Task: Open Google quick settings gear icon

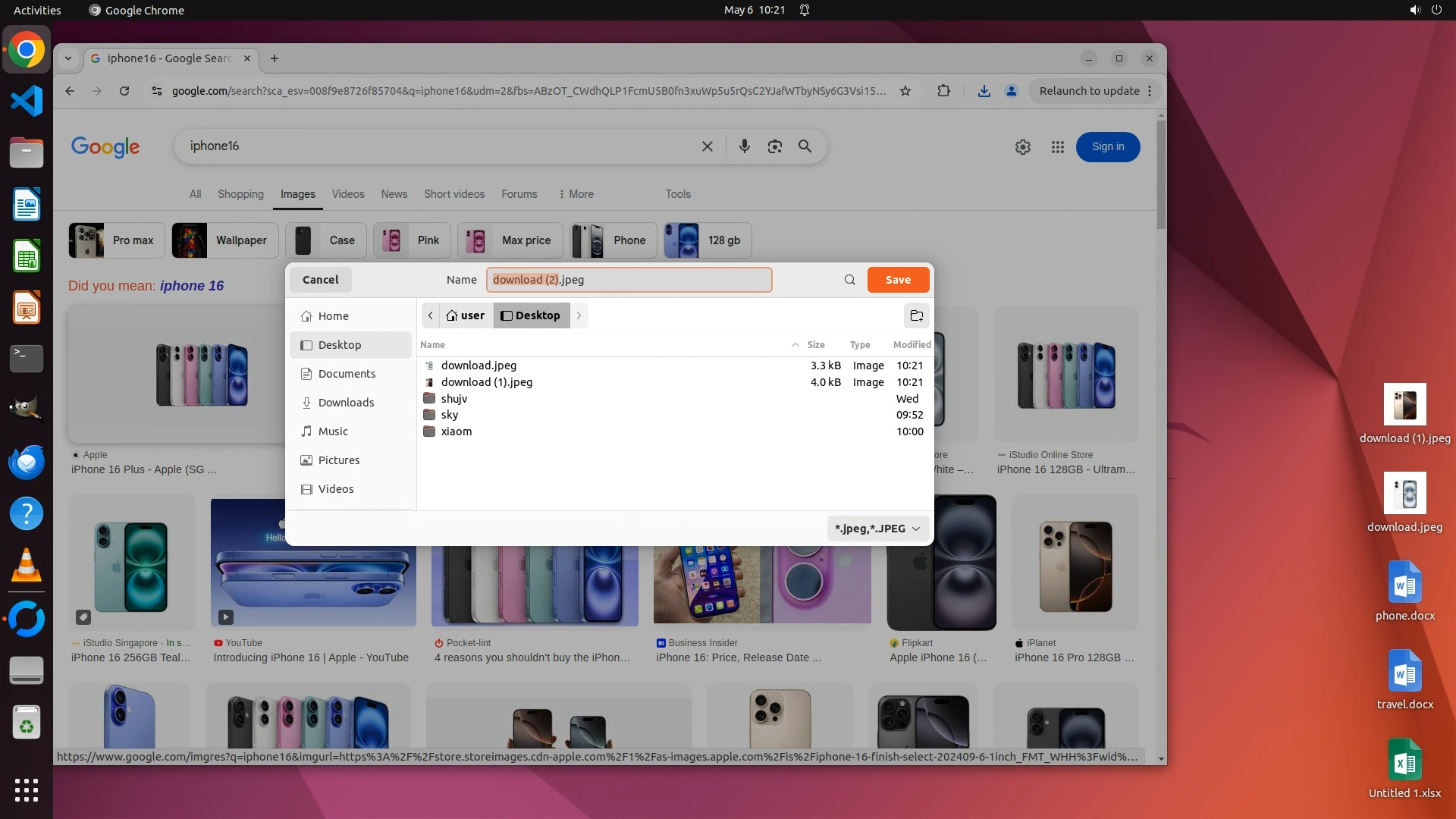Action: point(1022,147)
